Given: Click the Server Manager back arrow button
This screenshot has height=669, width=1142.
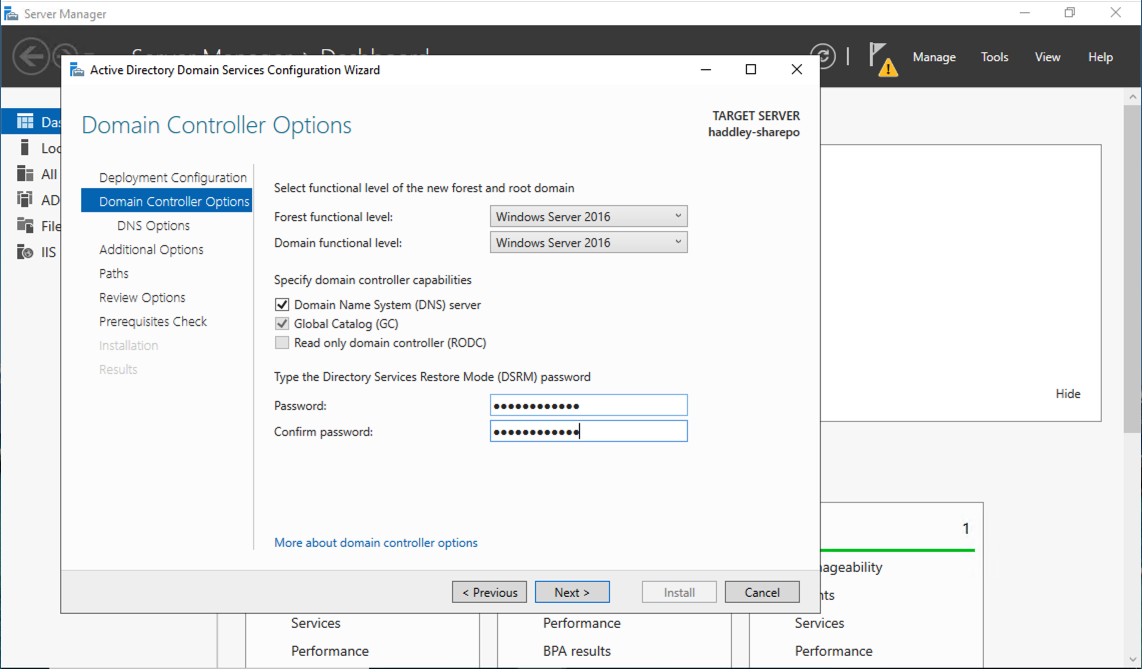Looking at the screenshot, I should coord(31,56).
